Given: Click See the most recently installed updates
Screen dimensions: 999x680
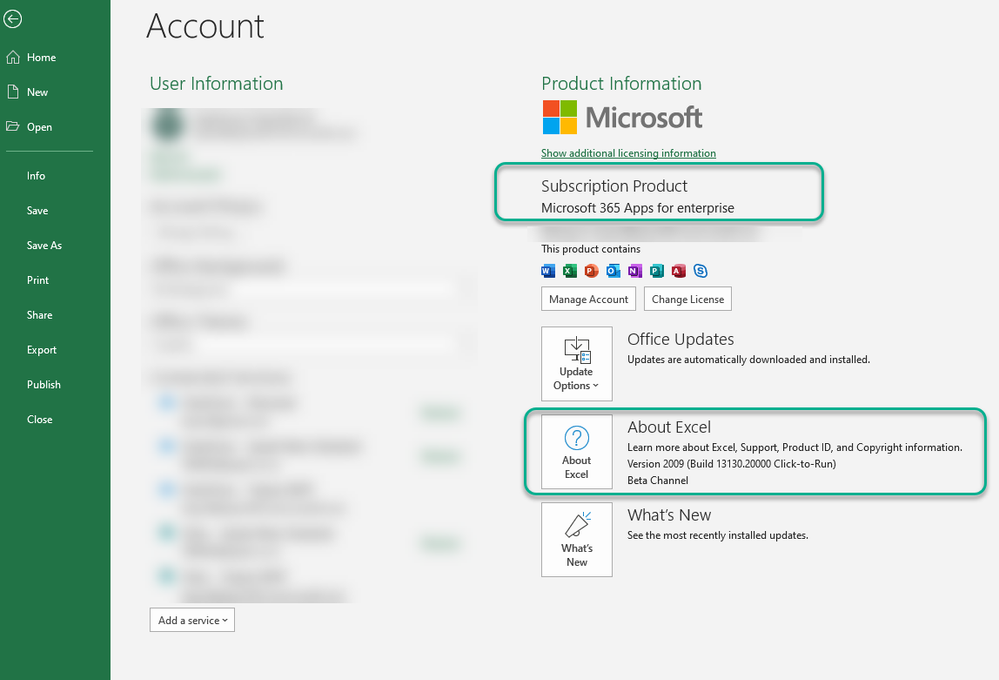Looking at the screenshot, I should pyautogui.click(x=717, y=535).
